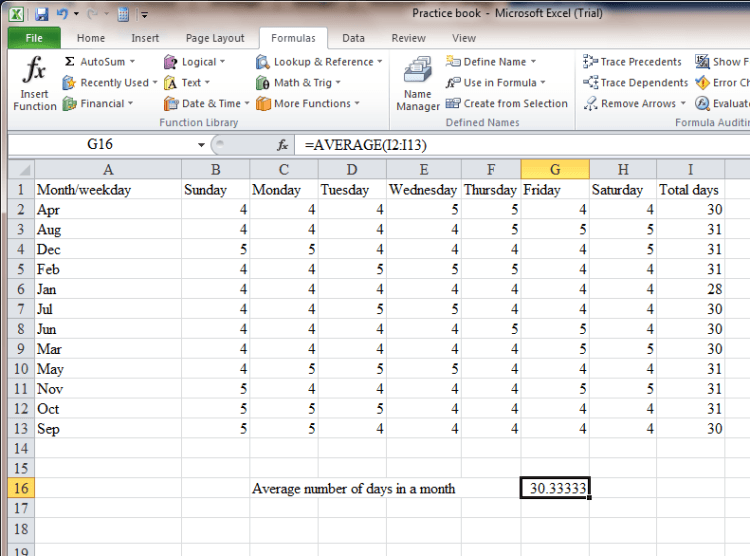
Task: Click the Redo icon
Action: pos(92,14)
